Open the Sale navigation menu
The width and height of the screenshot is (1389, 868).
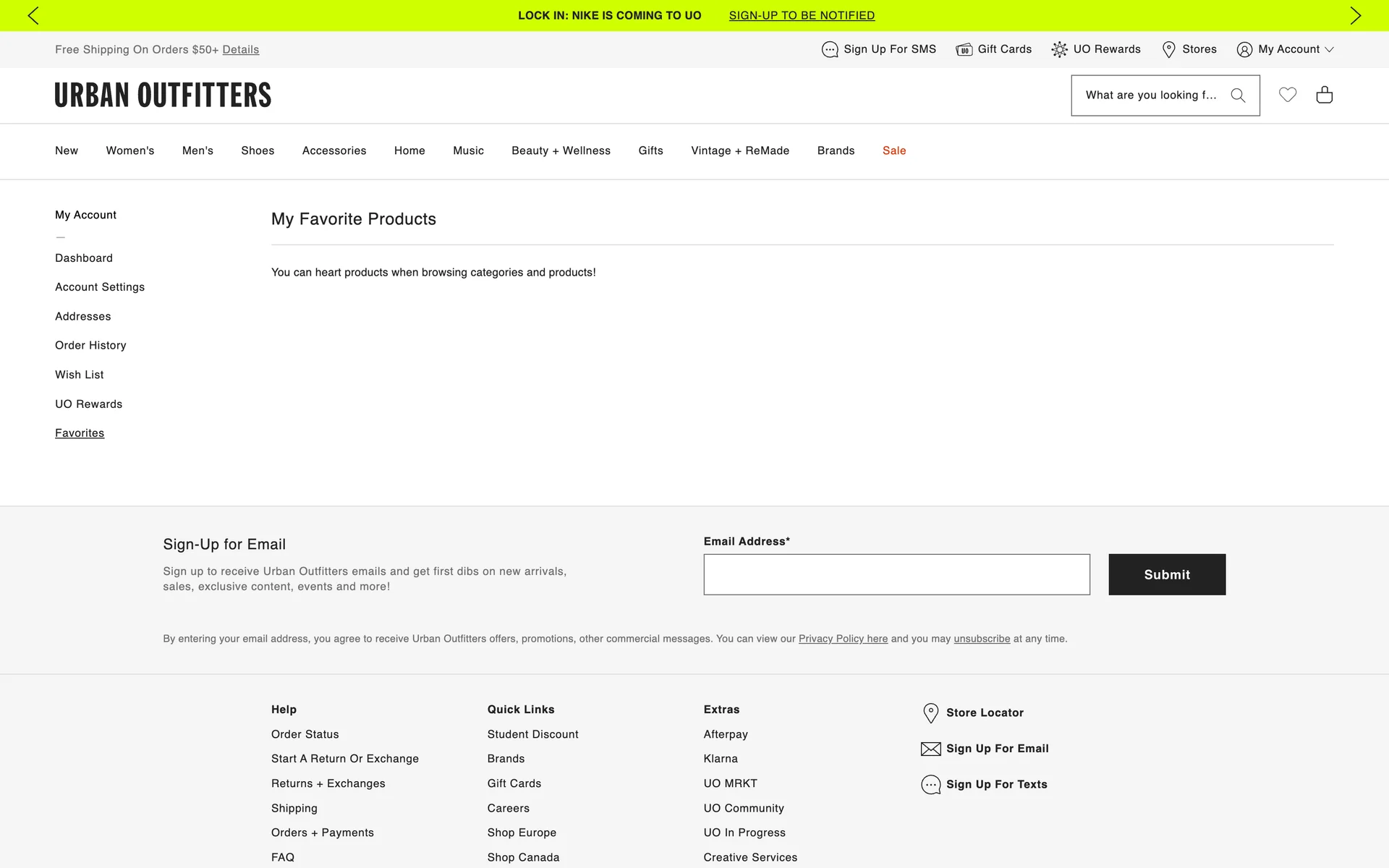tap(894, 150)
